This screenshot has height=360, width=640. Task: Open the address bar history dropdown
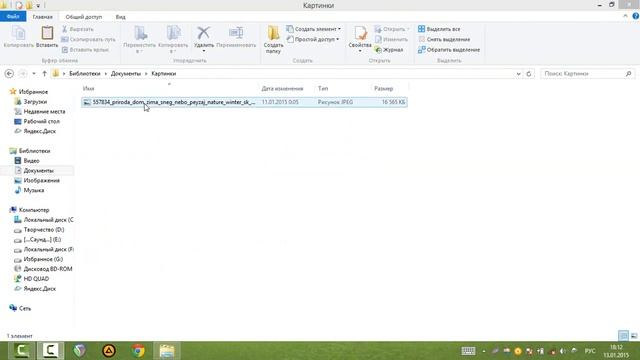pos(518,74)
